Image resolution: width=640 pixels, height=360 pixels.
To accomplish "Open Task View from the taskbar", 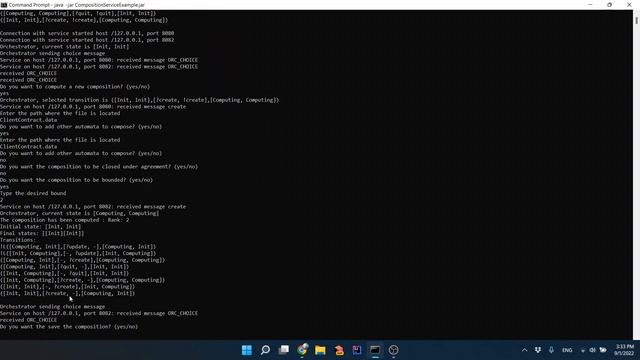I will tap(284, 350).
